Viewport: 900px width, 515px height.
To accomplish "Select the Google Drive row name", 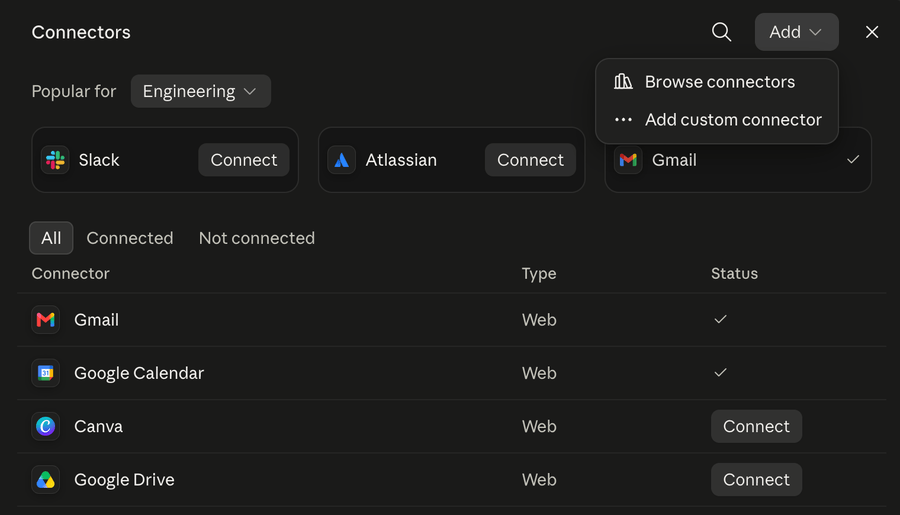I will tap(124, 480).
